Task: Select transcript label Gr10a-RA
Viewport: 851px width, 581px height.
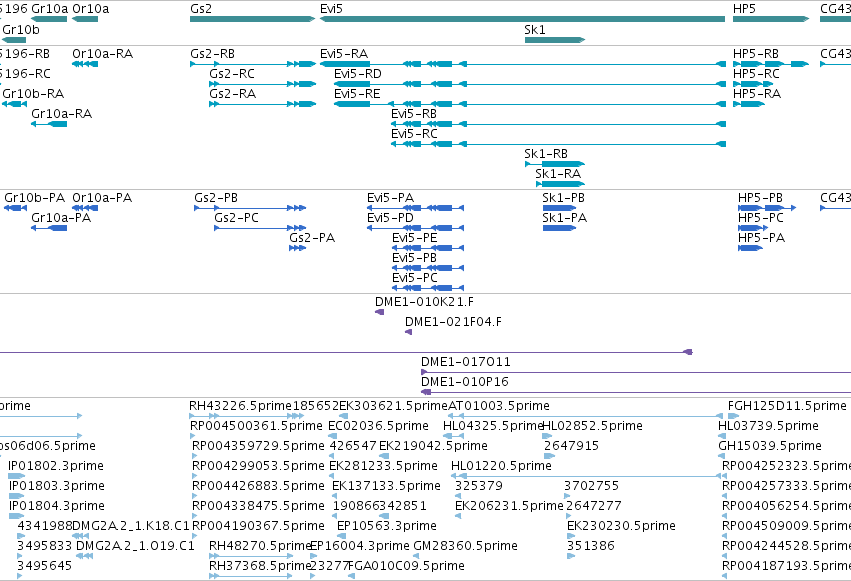Action: [x=62, y=114]
